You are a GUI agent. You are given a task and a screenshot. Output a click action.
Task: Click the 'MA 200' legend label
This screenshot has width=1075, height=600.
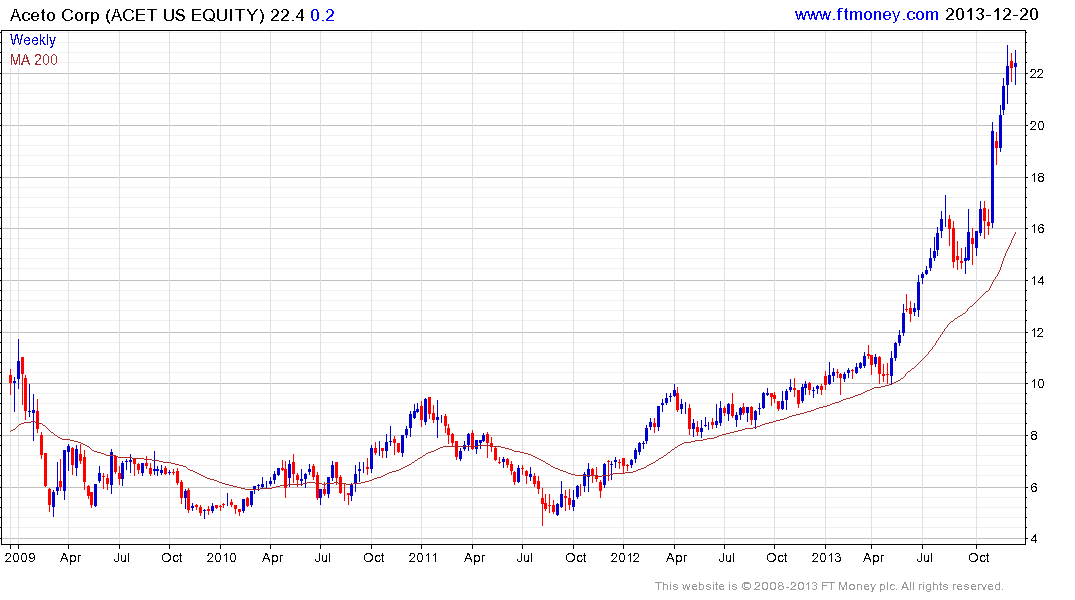click(x=34, y=60)
